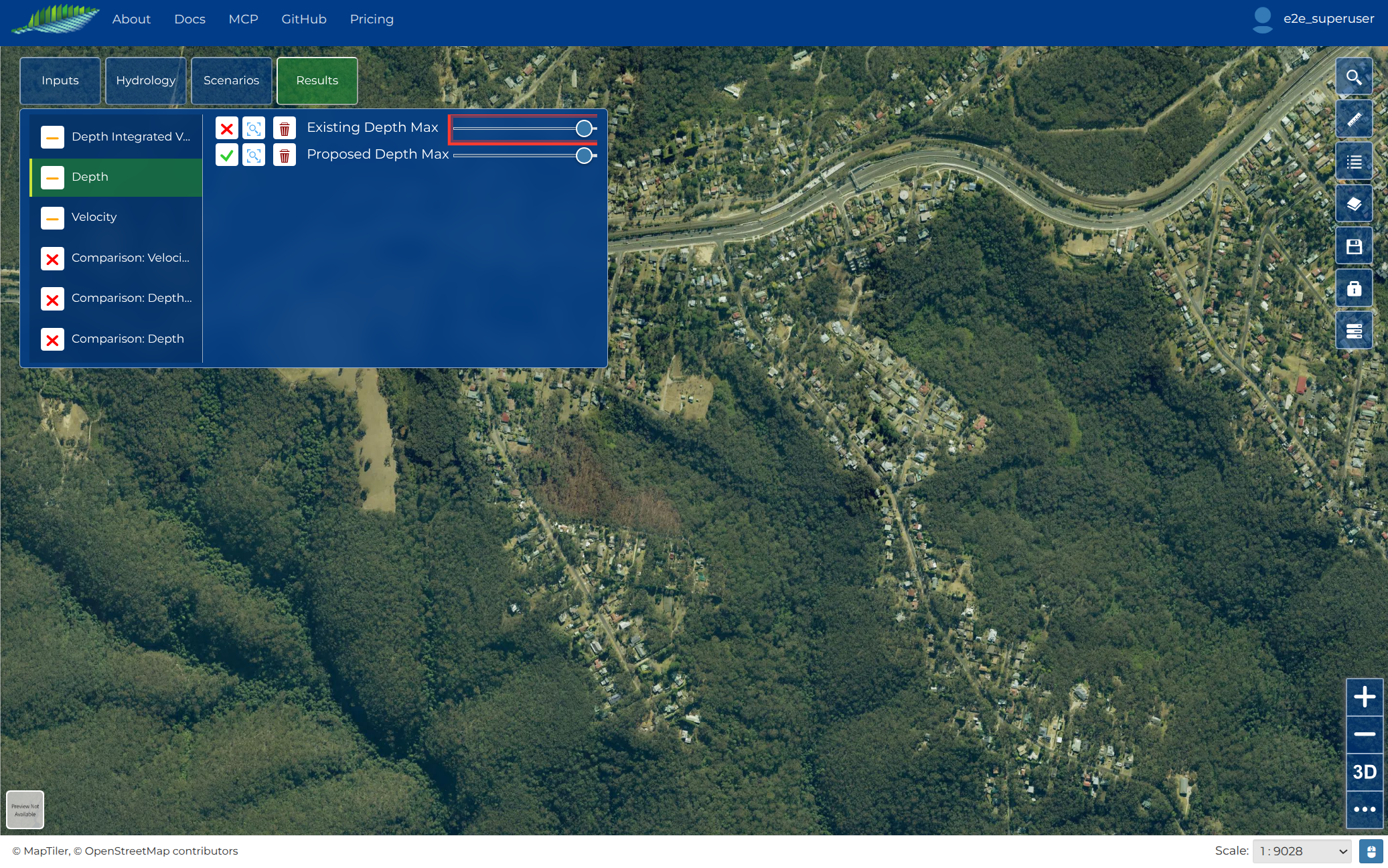Select the measure ruler tool

pyautogui.click(x=1354, y=119)
